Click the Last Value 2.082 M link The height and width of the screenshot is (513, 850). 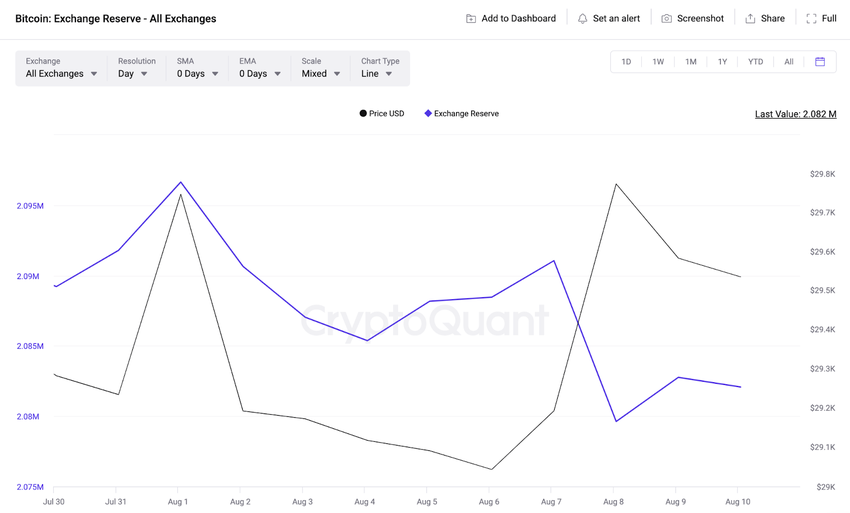point(795,114)
